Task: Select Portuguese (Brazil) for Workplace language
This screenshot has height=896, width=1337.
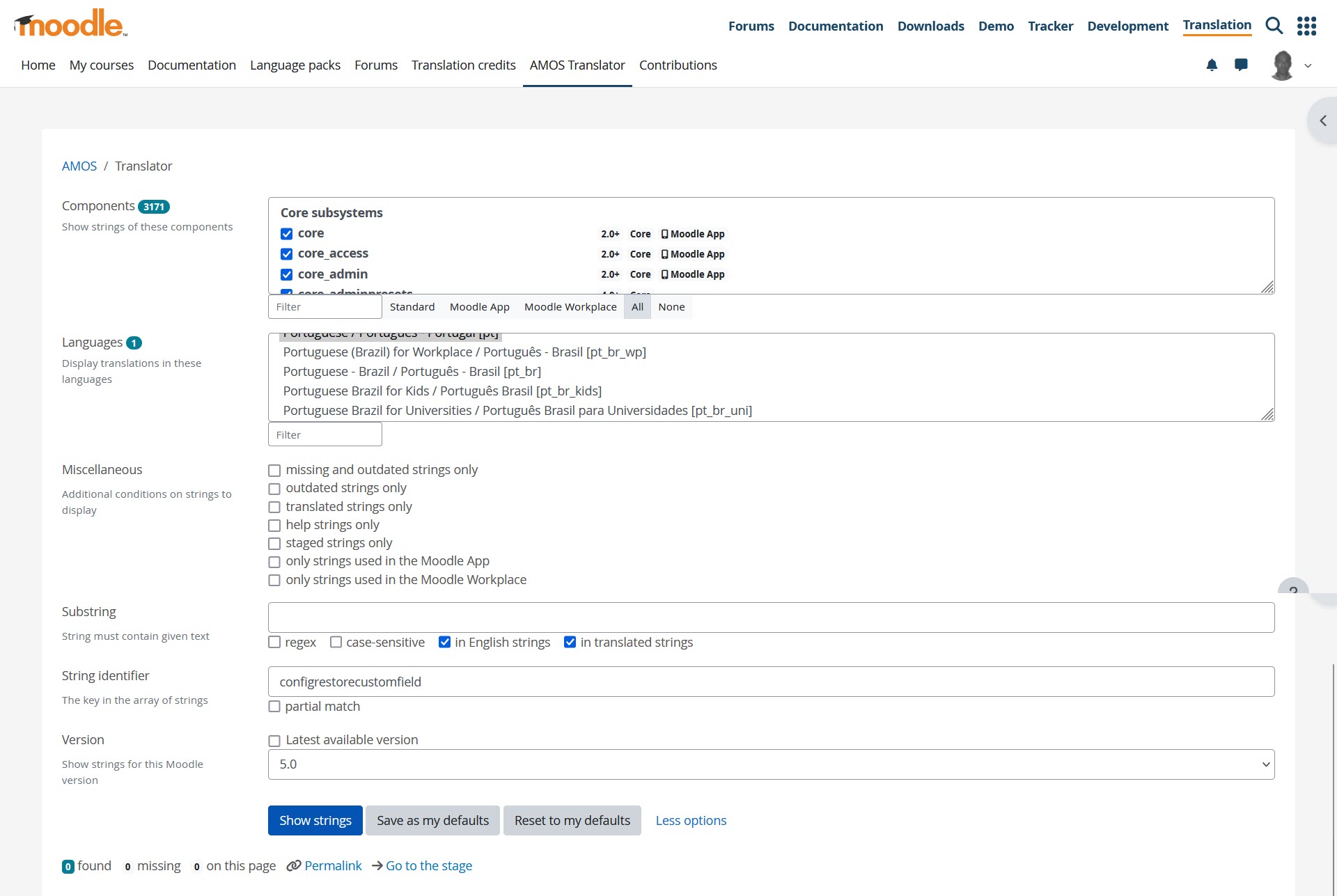Action: 464,352
